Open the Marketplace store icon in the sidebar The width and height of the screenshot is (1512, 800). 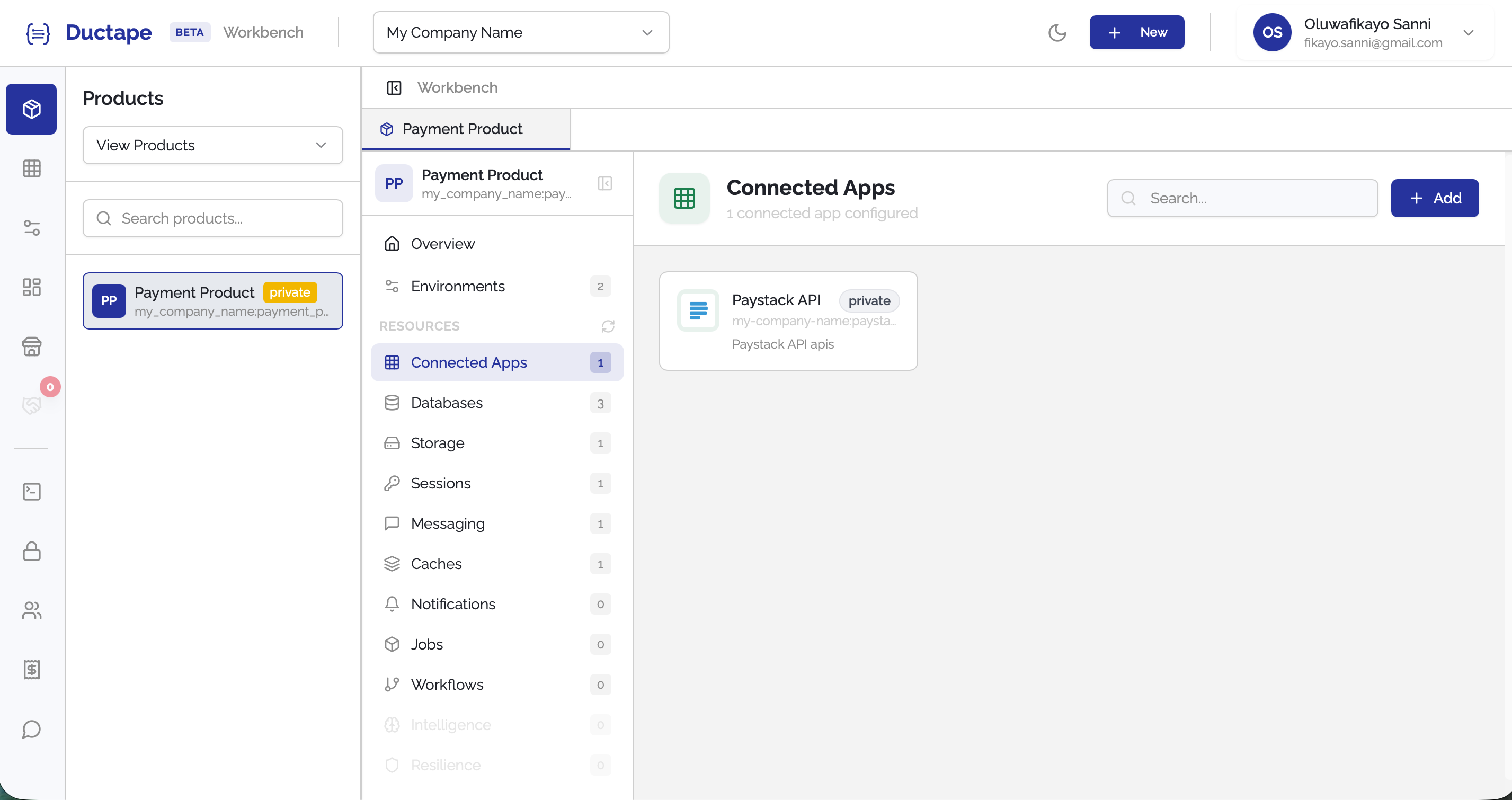click(31, 346)
